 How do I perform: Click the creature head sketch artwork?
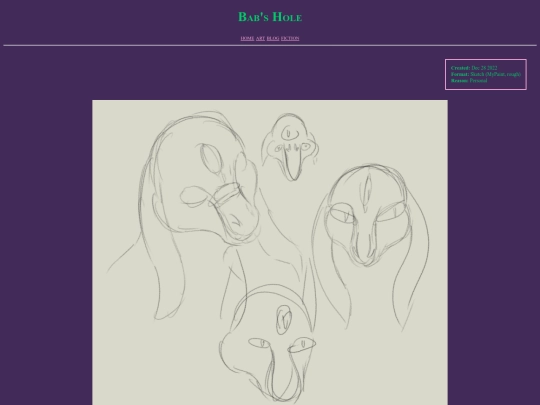(270, 252)
